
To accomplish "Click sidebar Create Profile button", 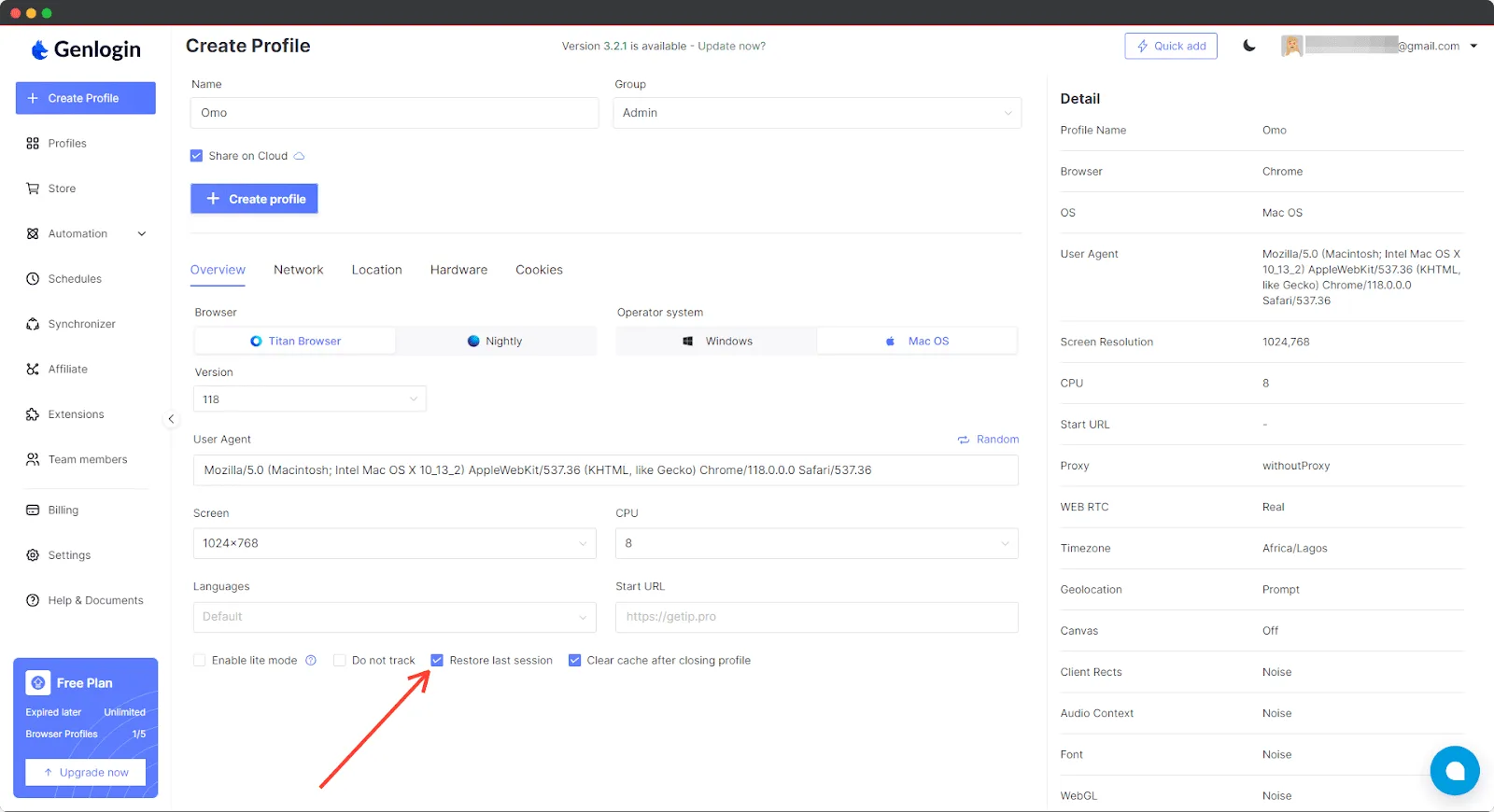I will [x=86, y=98].
